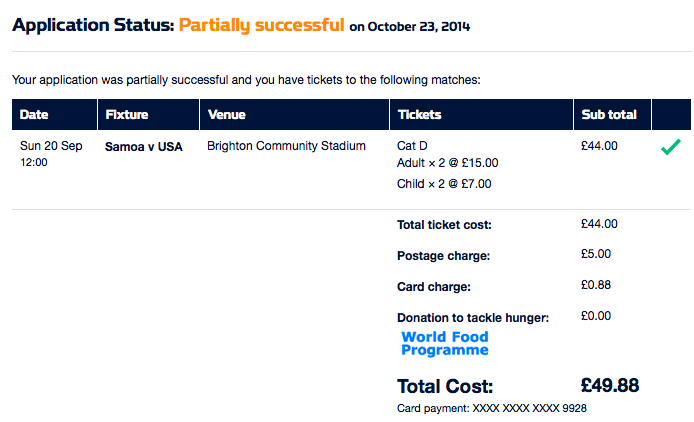The height and width of the screenshot is (422, 694).
Task: Click the Cat D ticket category
Action: [412, 146]
